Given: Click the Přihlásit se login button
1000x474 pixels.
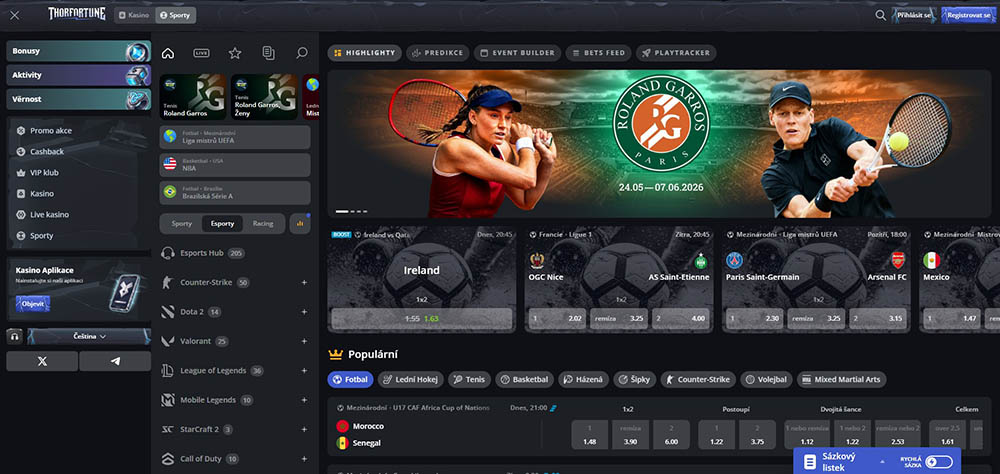Looking at the screenshot, I should click(x=914, y=15).
